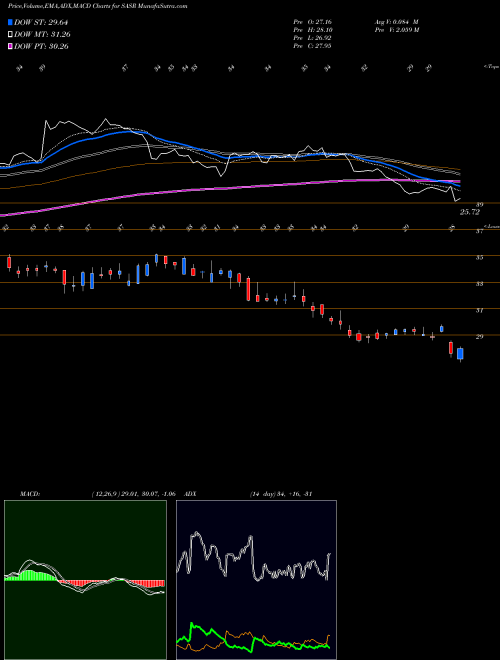Click the 'Pre V: 2.059 M' value
This screenshot has width=500, height=660.
(x=396, y=30)
